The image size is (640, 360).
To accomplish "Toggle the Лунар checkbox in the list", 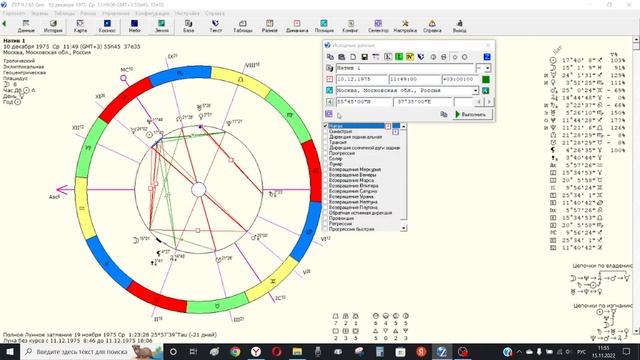I will (326, 164).
